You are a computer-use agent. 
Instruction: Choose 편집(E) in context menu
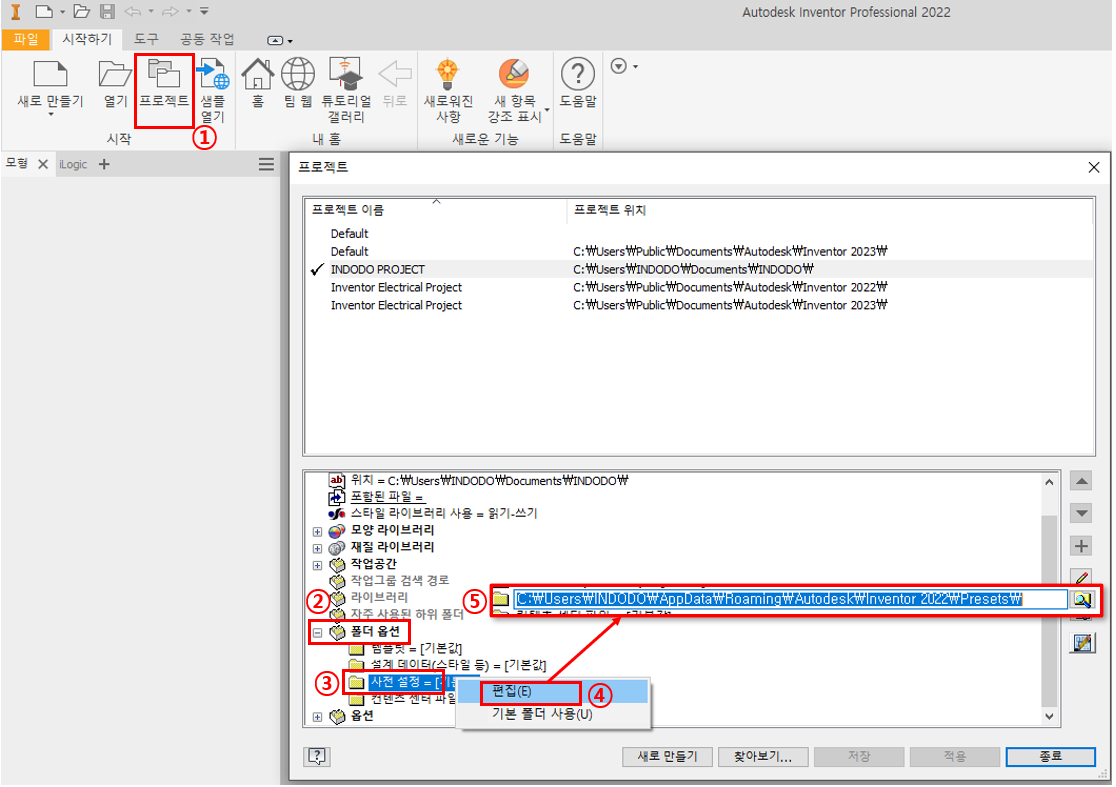click(x=552, y=692)
